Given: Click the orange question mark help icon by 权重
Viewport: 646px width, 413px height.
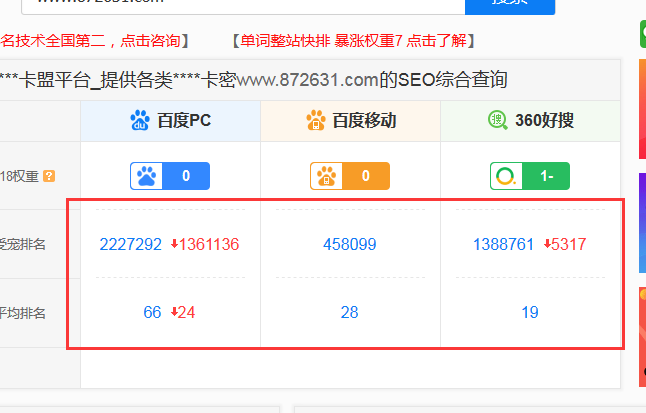Looking at the screenshot, I should pyautogui.click(x=49, y=176).
